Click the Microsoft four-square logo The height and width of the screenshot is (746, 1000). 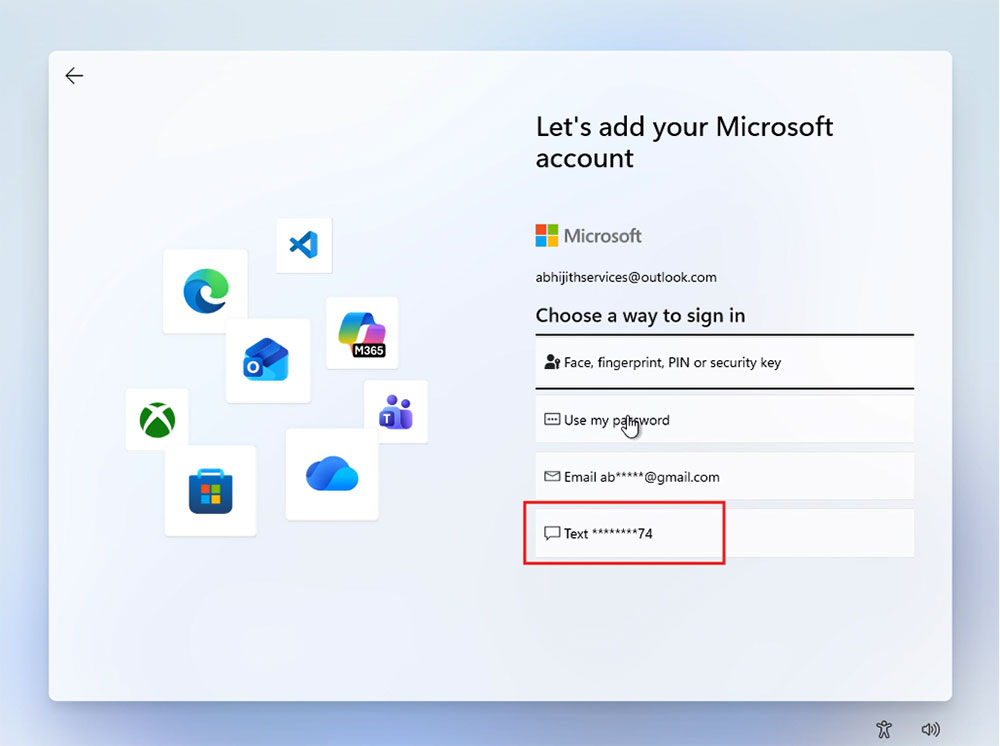(547, 235)
